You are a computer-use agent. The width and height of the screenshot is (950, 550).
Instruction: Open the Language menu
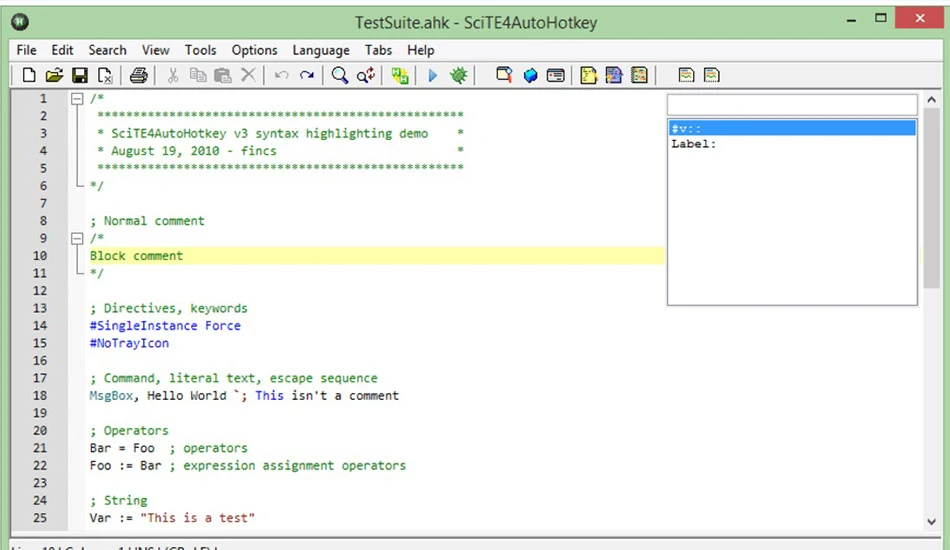click(x=321, y=50)
